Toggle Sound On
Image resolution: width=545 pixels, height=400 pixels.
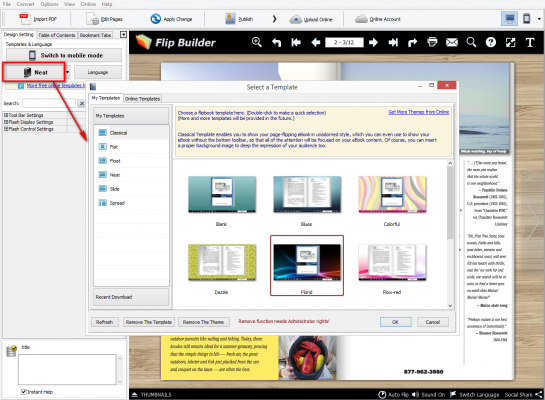(x=428, y=394)
